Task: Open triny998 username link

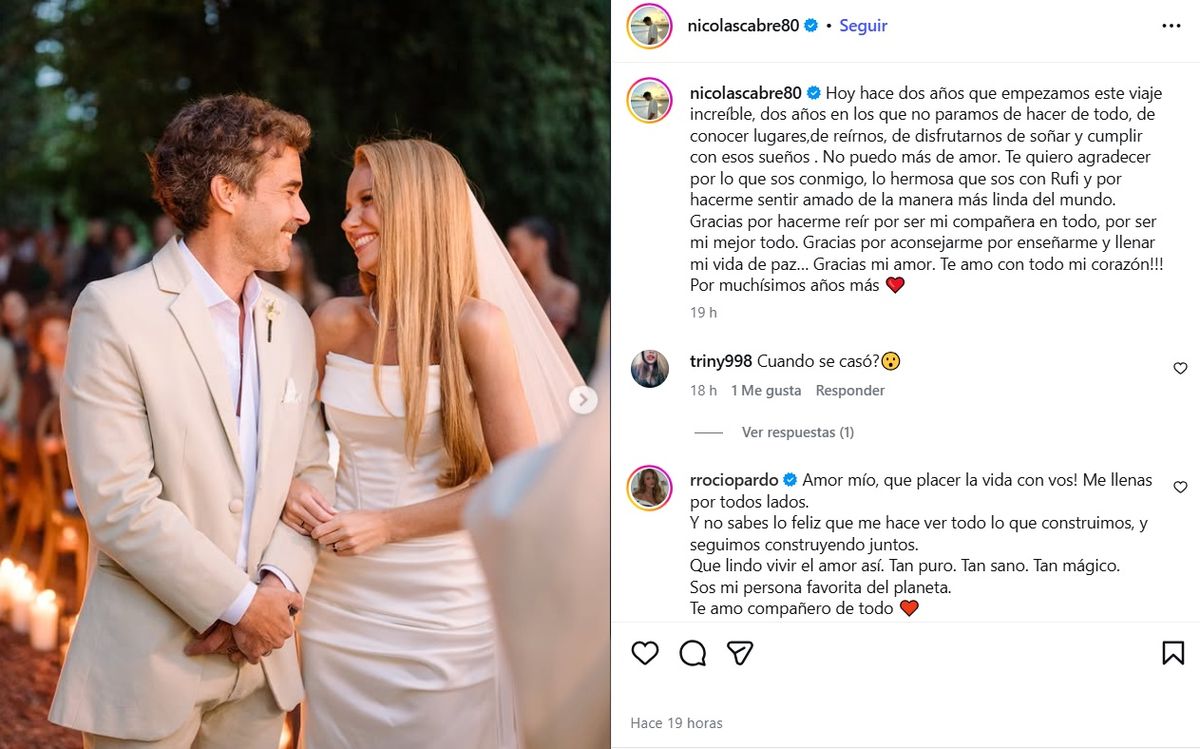Action: coord(721,361)
